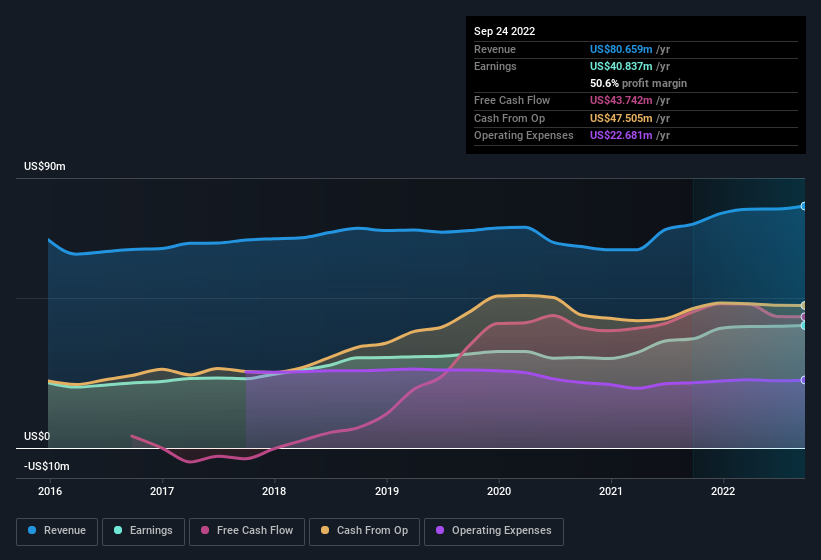This screenshot has width=821, height=560.
Task: Click the US$22.681m operating expenses value
Action: [621, 136]
